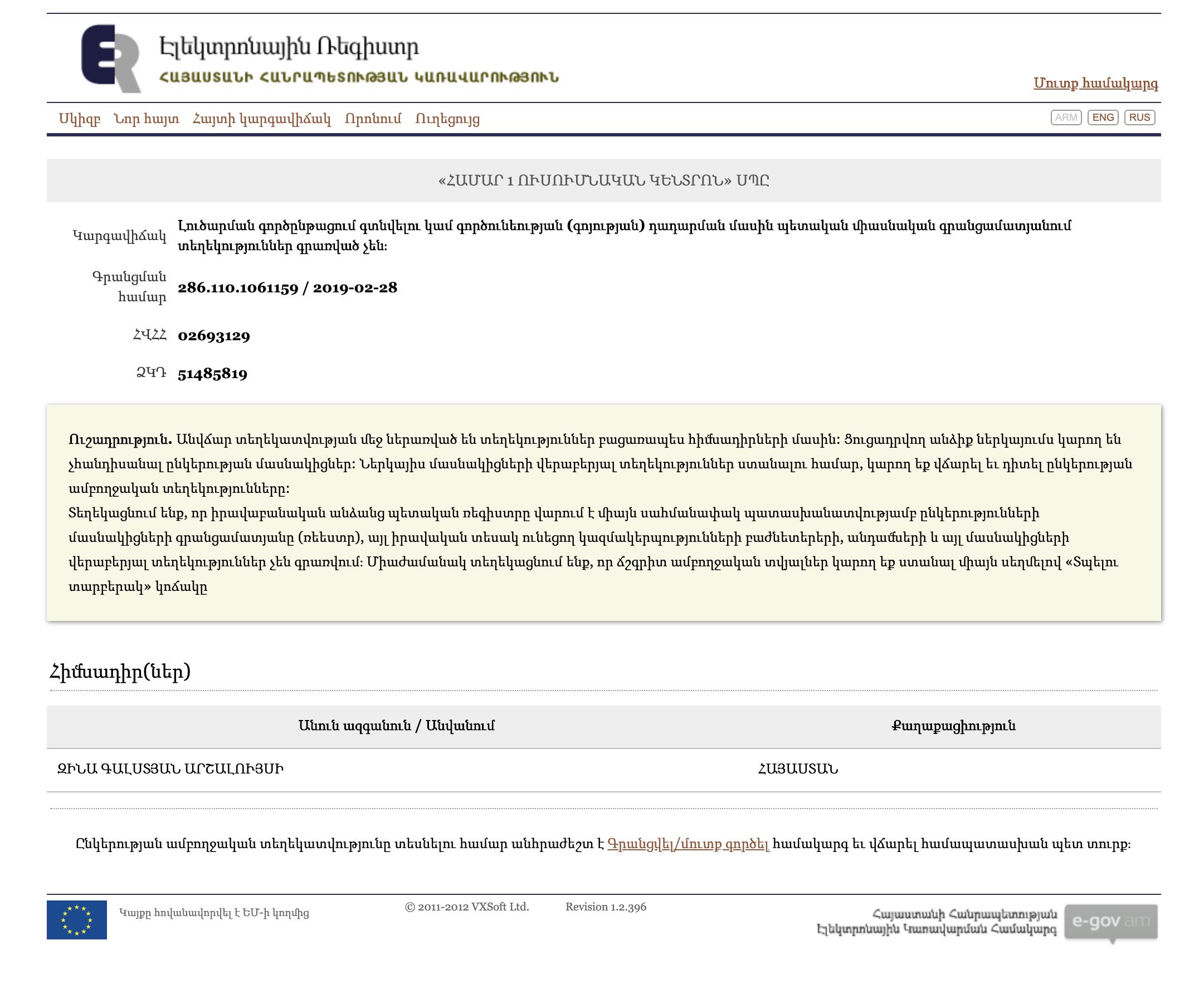The width and height of the screenshot is (1204, 989).
Task: Click company title «ՀԱՄԱՐ 1 ՈՒՍՈՒՄՆԱԿԱՆ ԿԵՆՏՐՈՆ» ՍՊԸ
Action: click(x=603, y=180)
